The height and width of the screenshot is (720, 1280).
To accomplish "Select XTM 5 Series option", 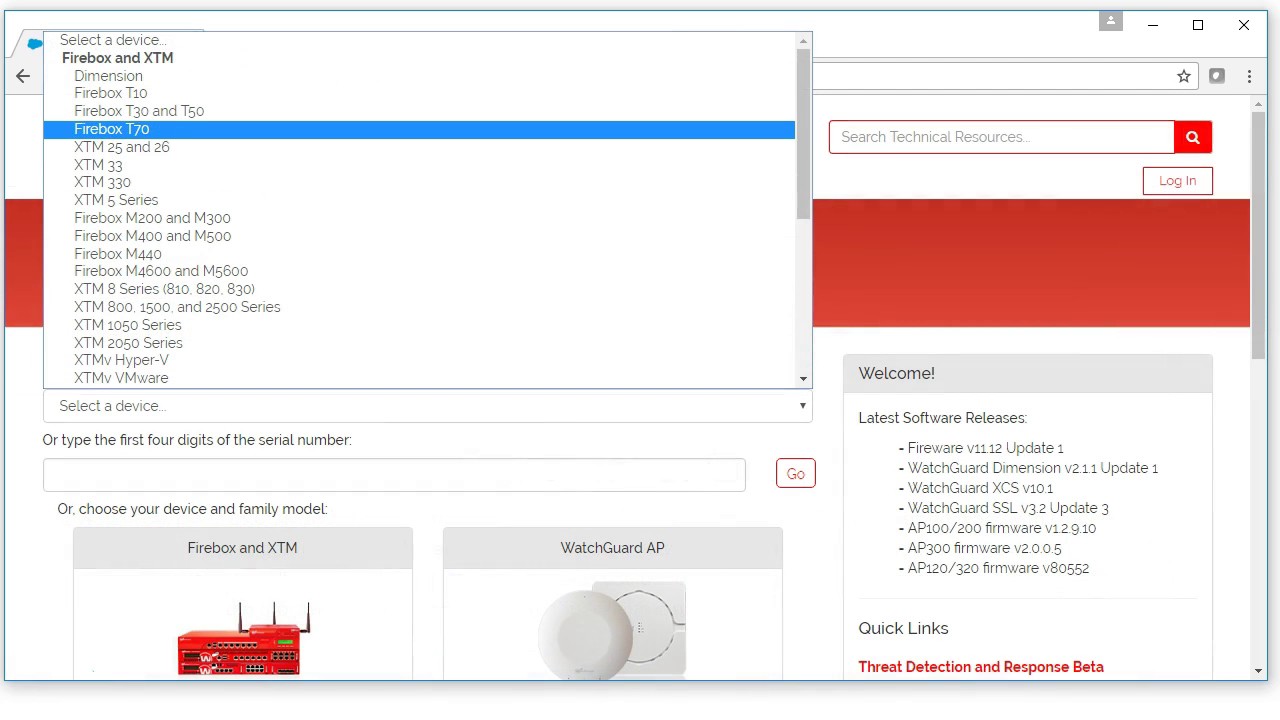I will coord(419,200).
